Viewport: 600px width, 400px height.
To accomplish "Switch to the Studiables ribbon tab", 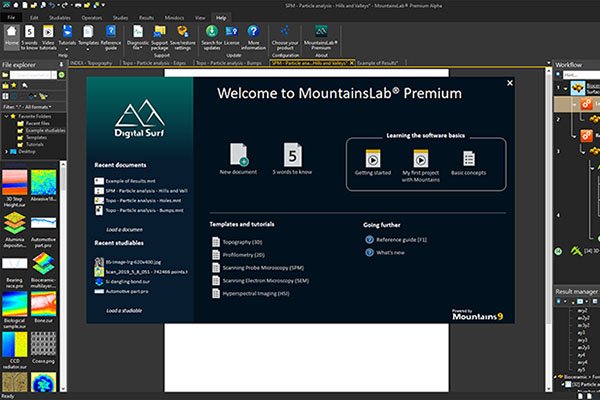I will [x=60, y=18].
